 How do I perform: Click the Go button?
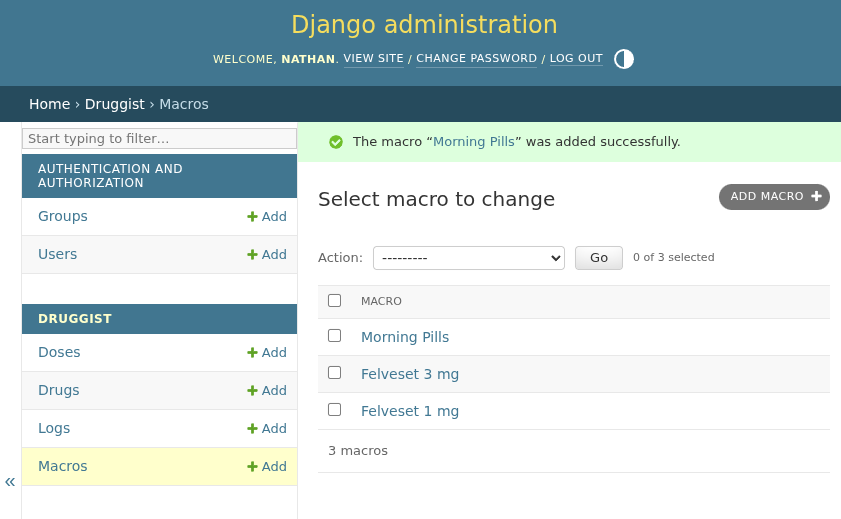point(599,258)
